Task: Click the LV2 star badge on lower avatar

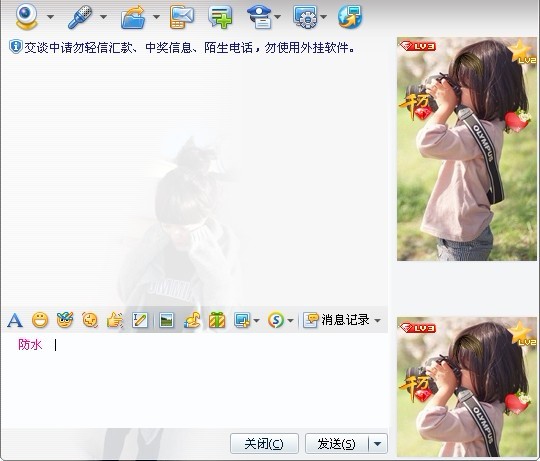Action: coord(523,333)
